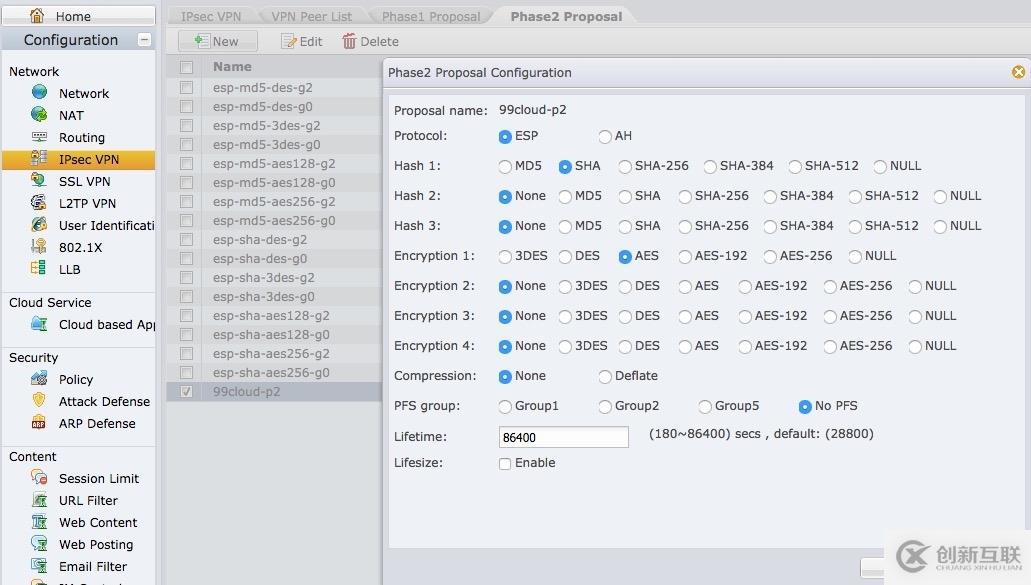Close the Phase2 Proposal Configuration dialog

click(1019, 72)
